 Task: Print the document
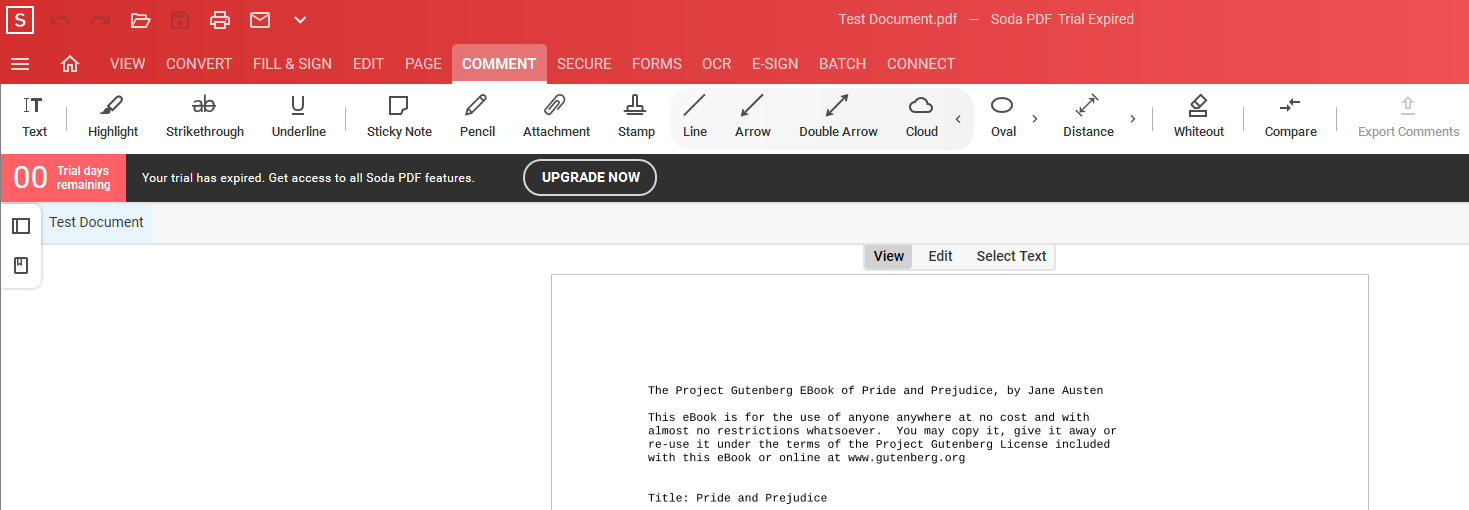point(220,20)
